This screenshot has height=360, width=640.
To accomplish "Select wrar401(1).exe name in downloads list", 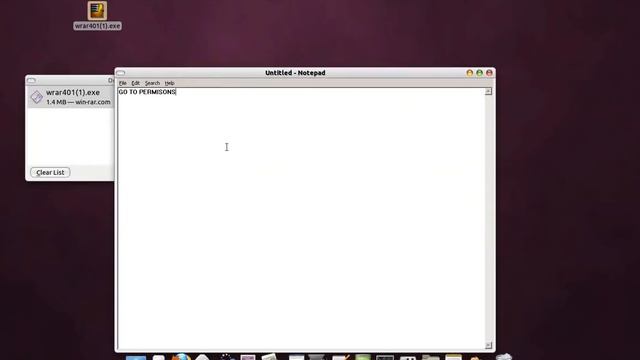I will [x=73, y=93].
